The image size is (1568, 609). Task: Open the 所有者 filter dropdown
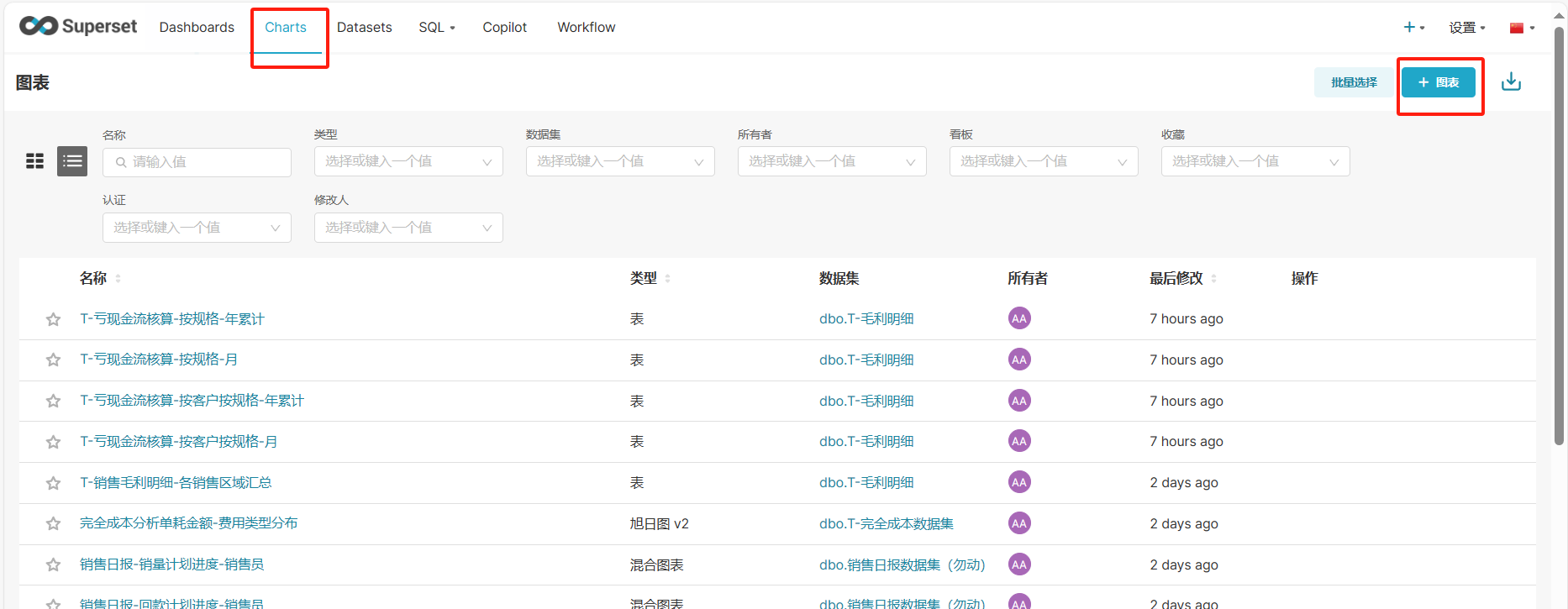[x=832, y=161]
